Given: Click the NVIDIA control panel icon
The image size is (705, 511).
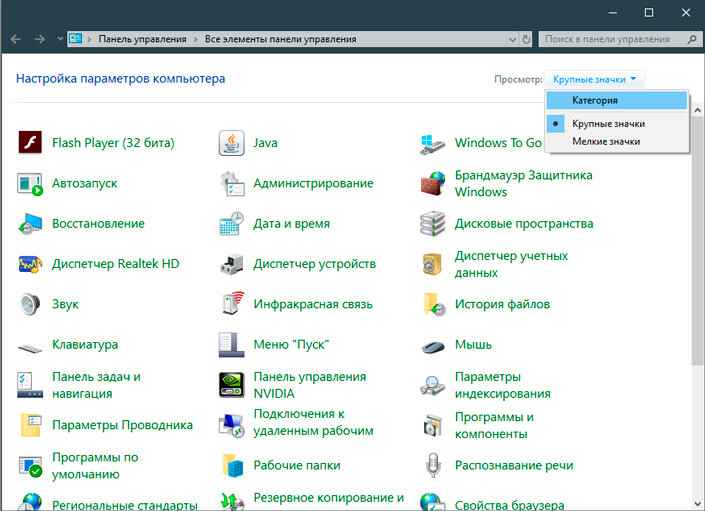Looking at the screenshot, I should coord(232,385).
